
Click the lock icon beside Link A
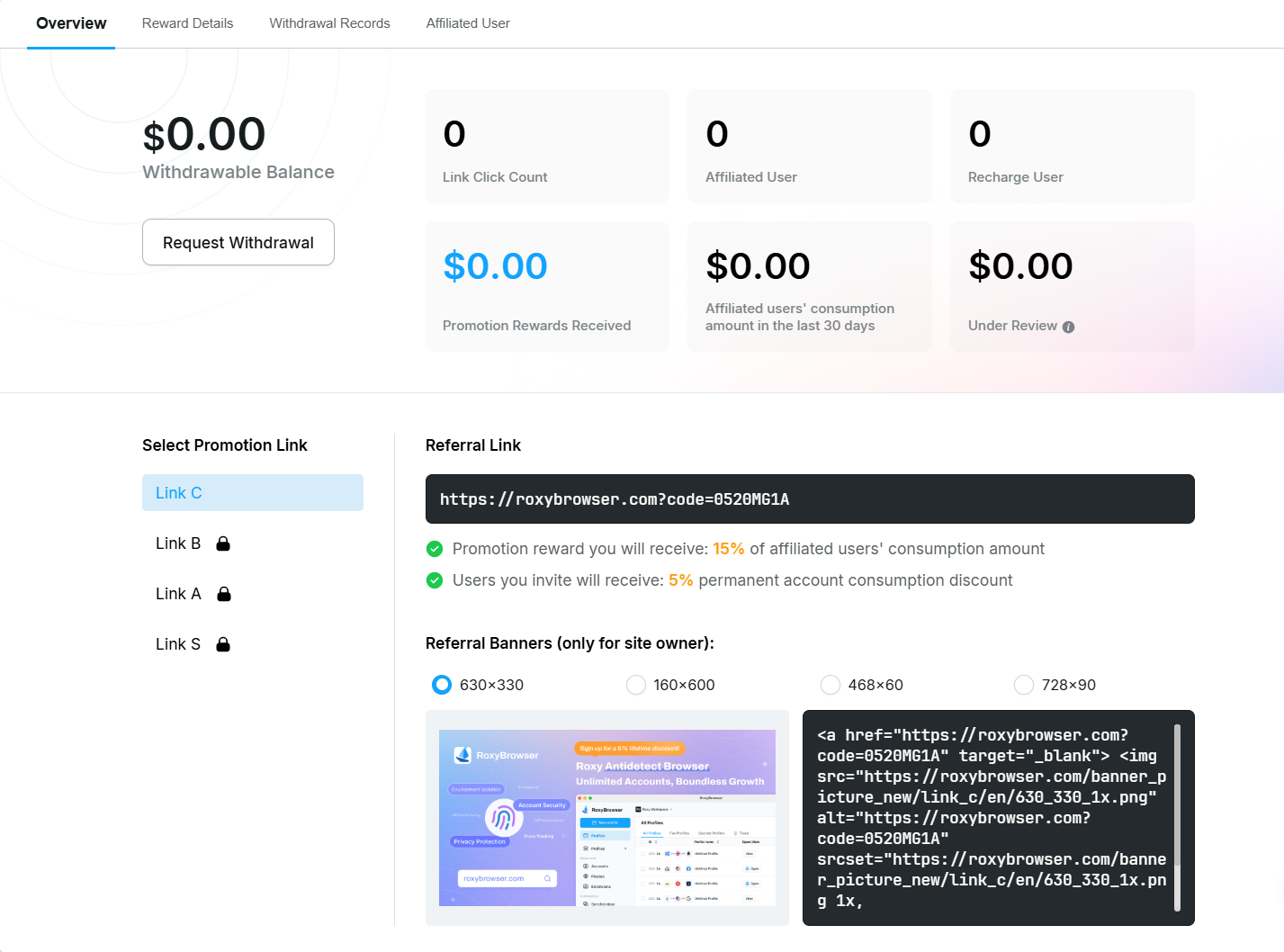tap(224, 594)
